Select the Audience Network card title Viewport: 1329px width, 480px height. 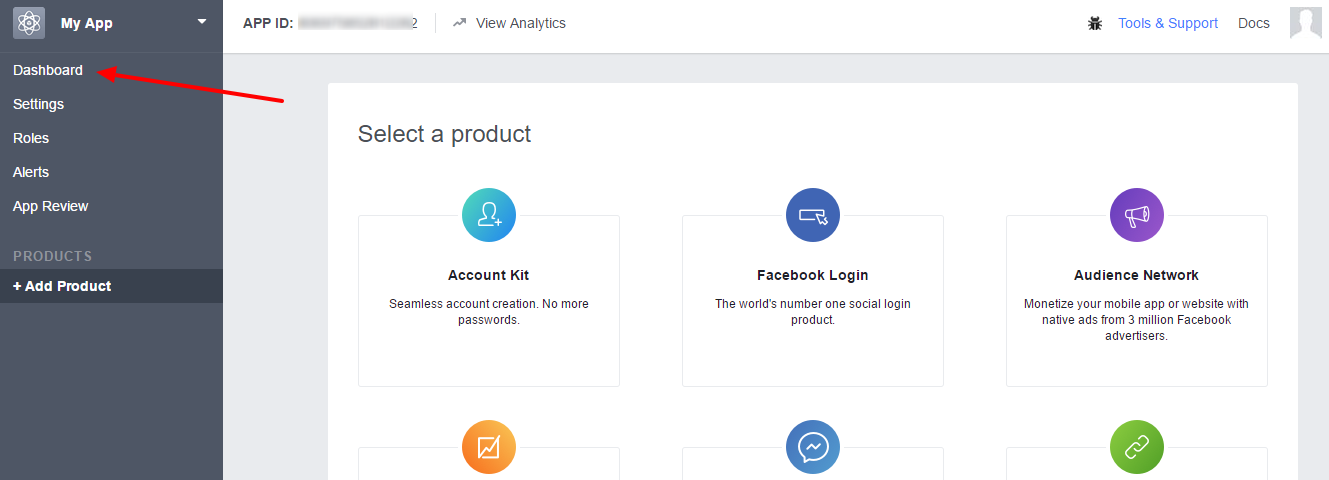(1137, 275)
